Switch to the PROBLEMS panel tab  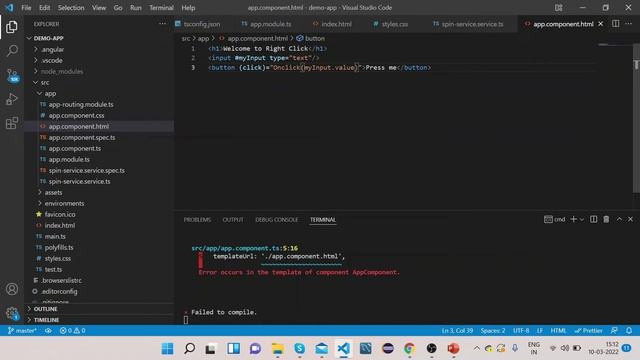click(x=197, y=220)
